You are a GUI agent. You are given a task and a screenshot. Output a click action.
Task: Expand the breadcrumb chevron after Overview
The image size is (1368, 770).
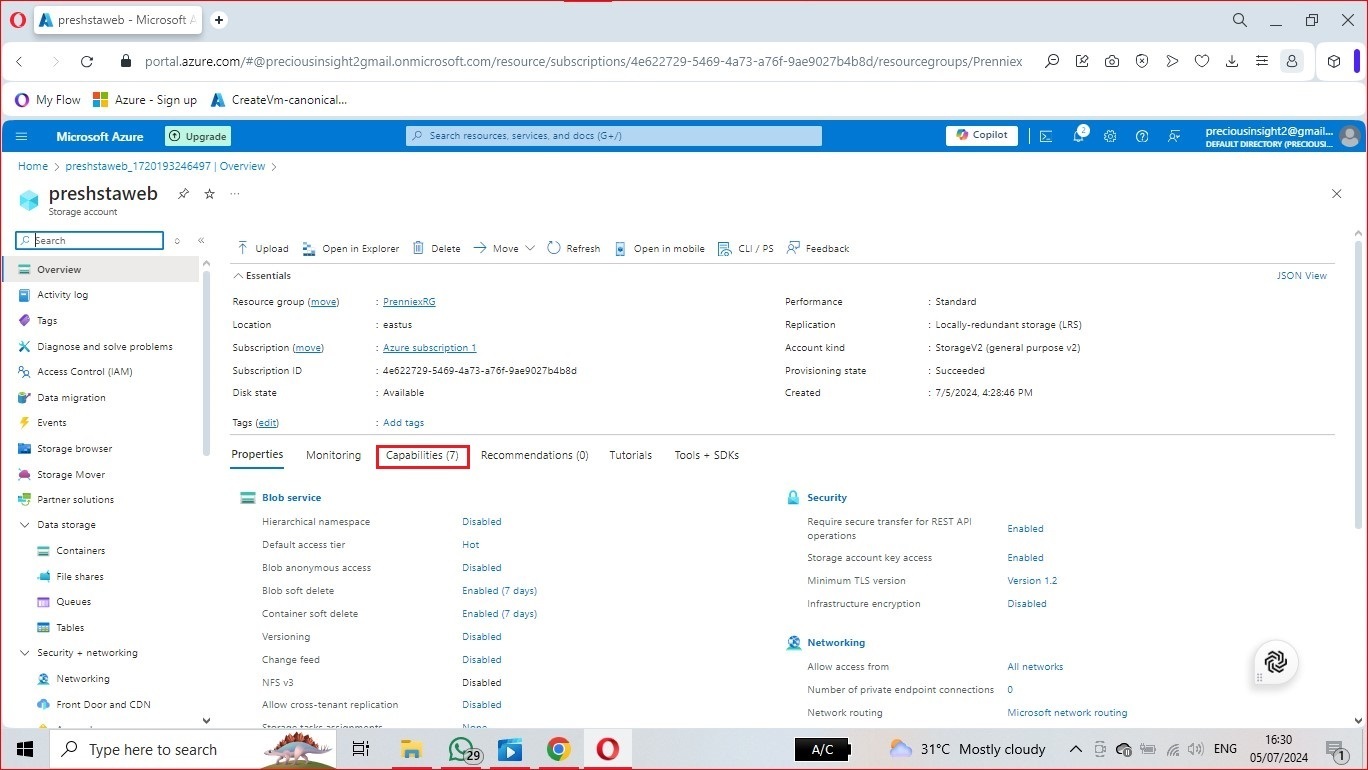tap(274, 167)
